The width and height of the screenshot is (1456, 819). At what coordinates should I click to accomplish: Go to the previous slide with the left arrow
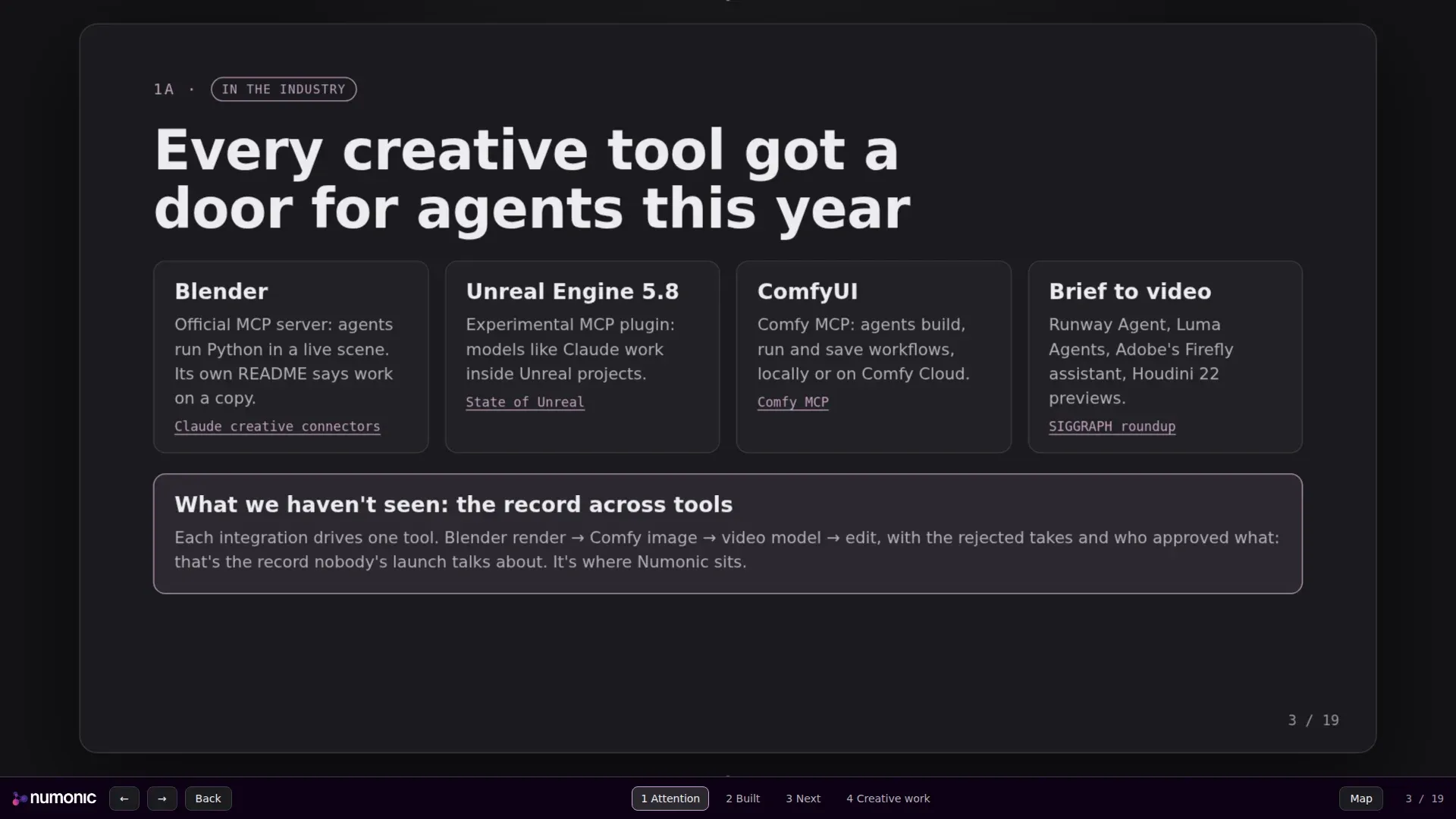pyautogui.click(x=124, y=799)
